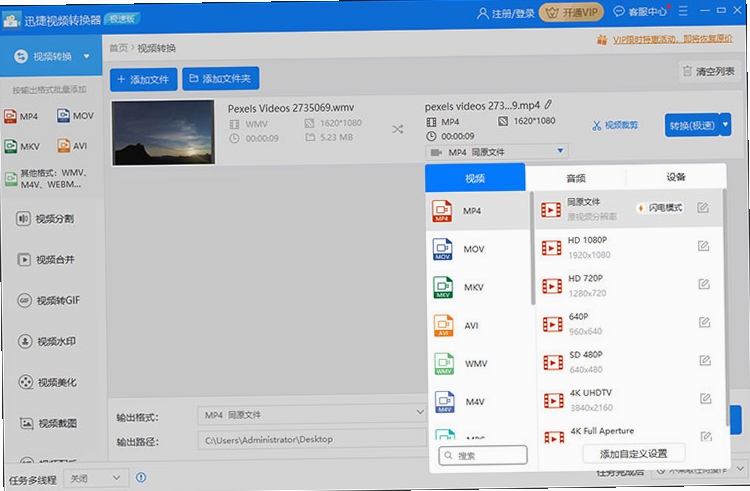Switch to the 设备 tab
Screen dimensions: 750x491
coord(676,177)
